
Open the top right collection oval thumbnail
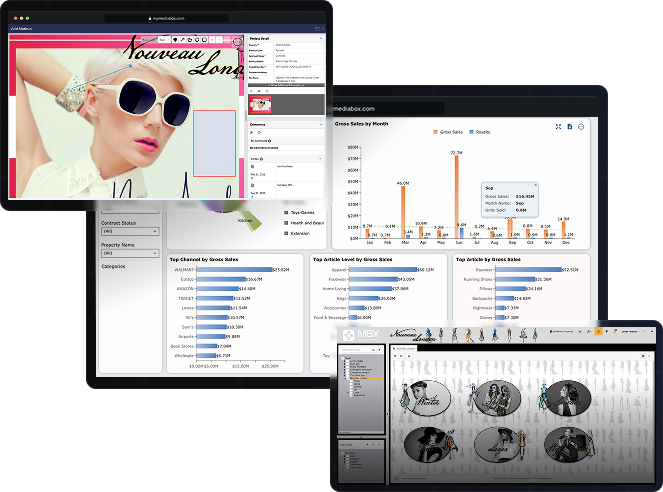point(567,398)
